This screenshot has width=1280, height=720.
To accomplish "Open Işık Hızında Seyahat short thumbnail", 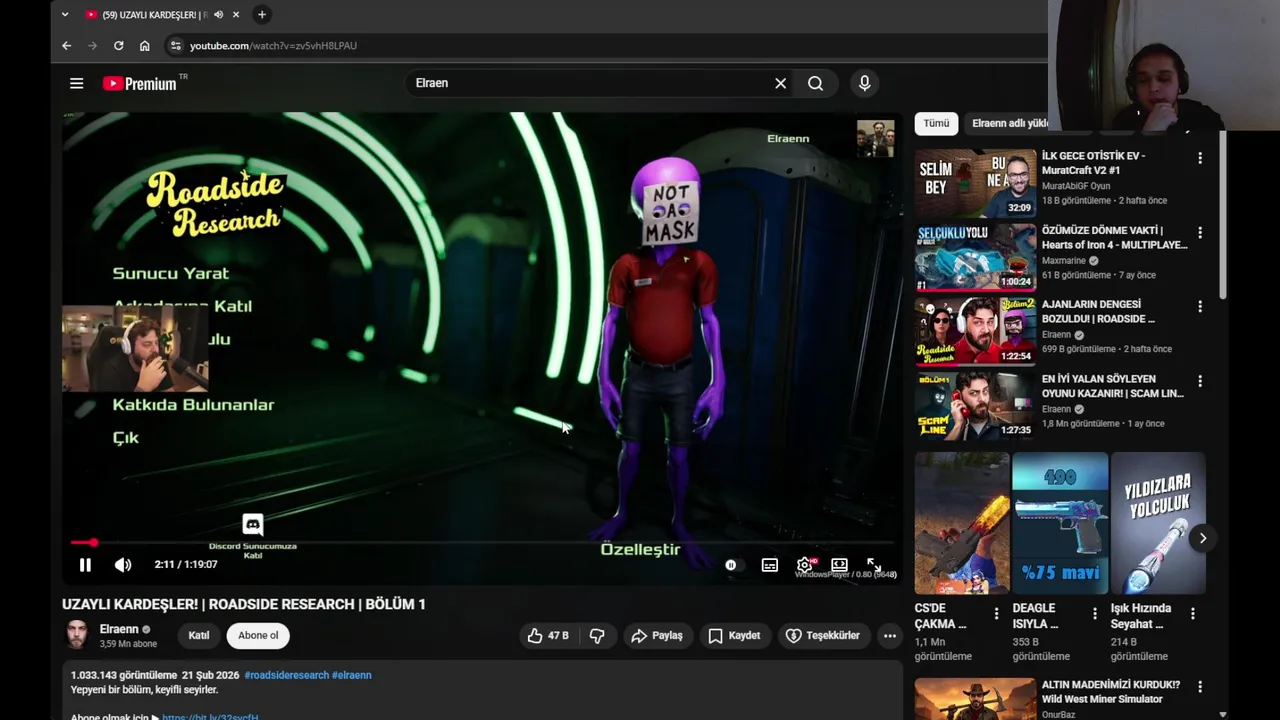I will [x=1158, y=523].
